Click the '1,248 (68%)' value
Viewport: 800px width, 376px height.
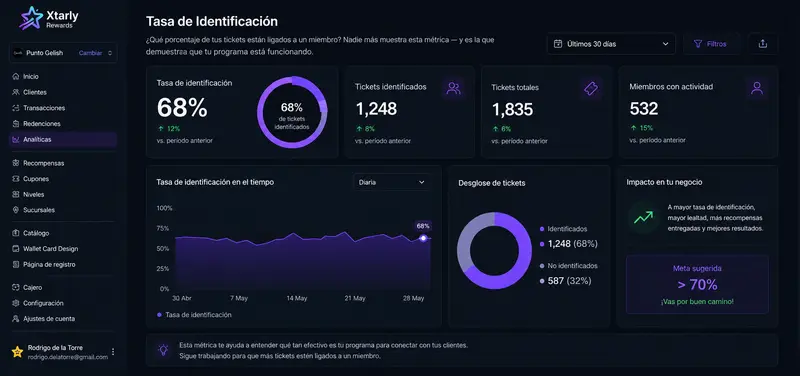click(572, 244)
